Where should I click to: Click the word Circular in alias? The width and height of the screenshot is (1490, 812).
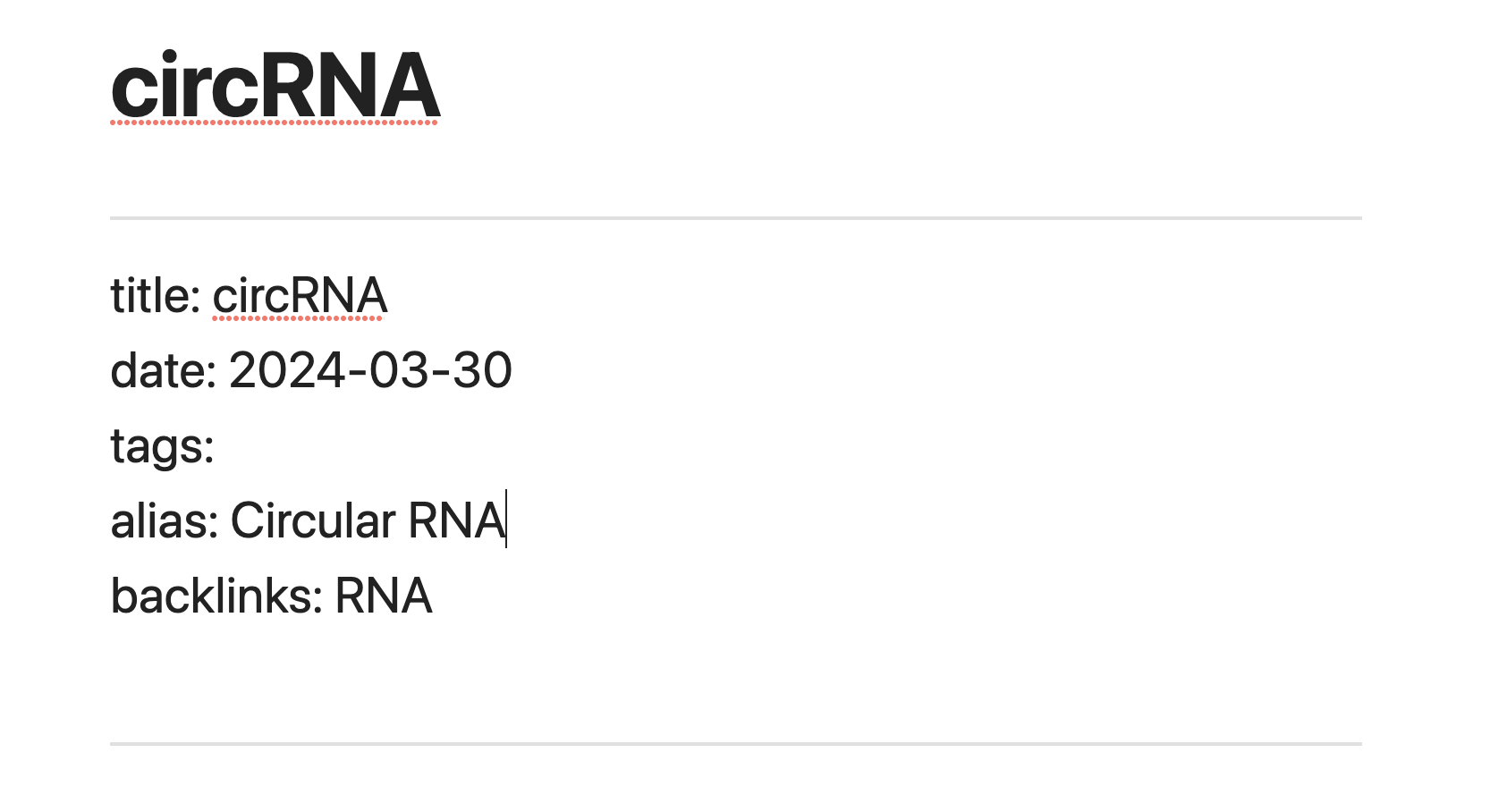point(313,520)
